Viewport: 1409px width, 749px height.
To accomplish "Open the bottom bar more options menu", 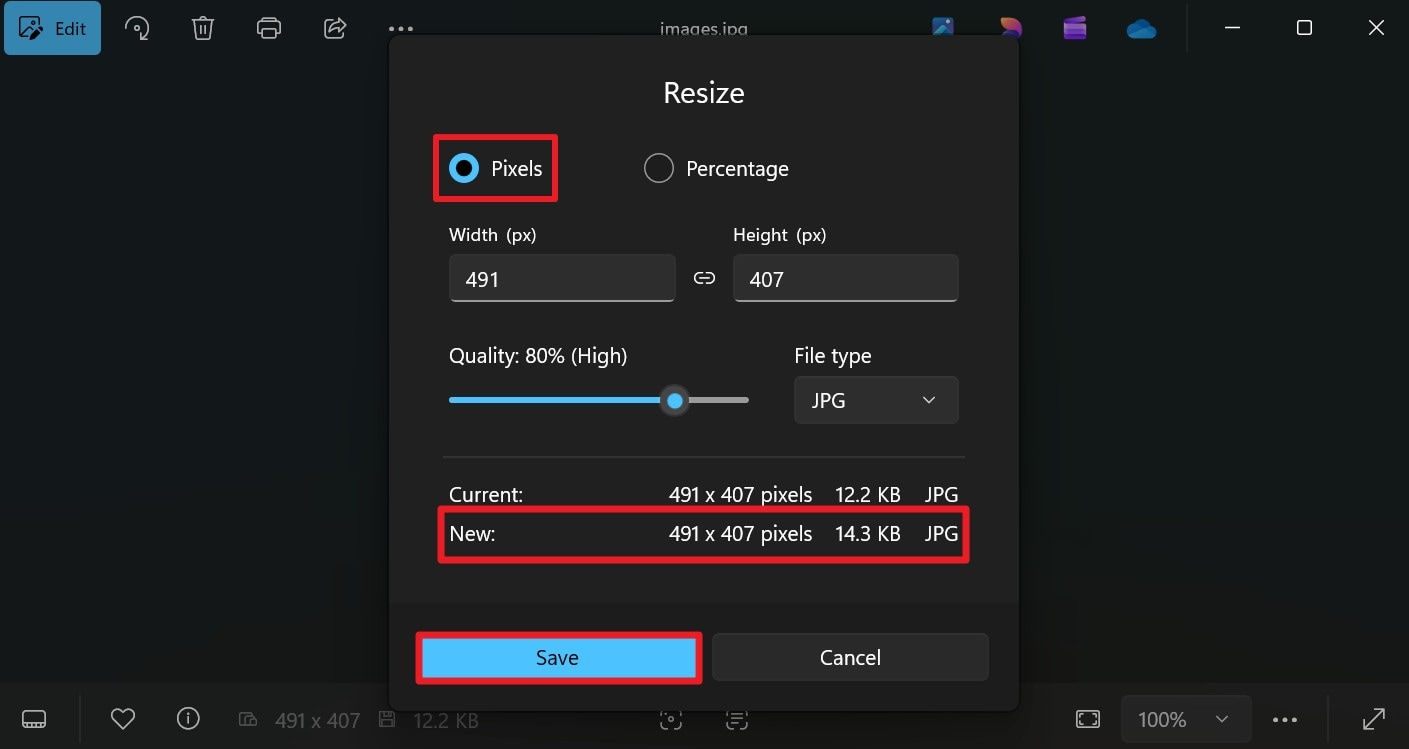I will tap(1285, 720).
